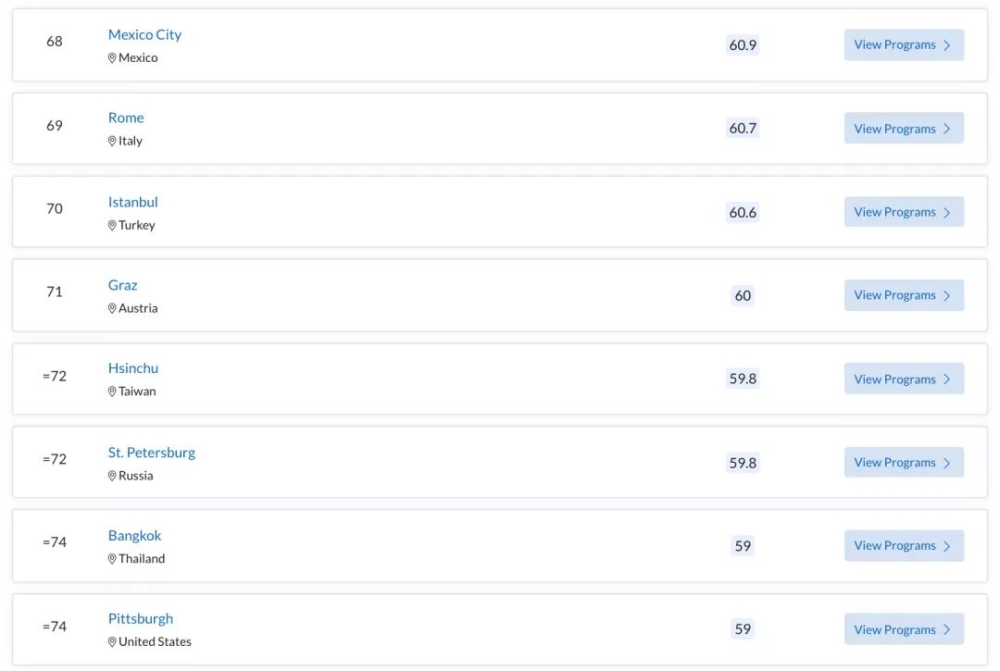View Programs for Bangkok
Screen dimensions: 1000x671
click(904, 545)
